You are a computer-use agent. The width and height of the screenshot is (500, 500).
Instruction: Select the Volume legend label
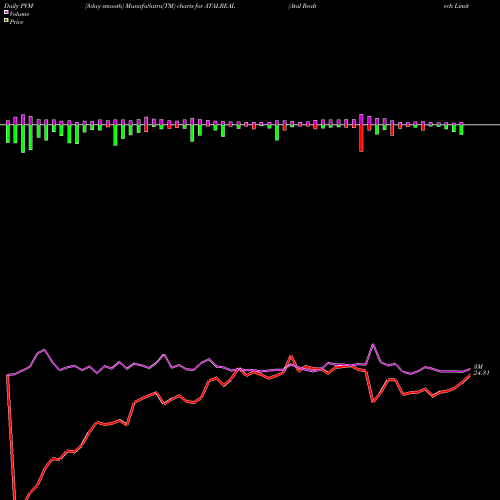(19, 14)
